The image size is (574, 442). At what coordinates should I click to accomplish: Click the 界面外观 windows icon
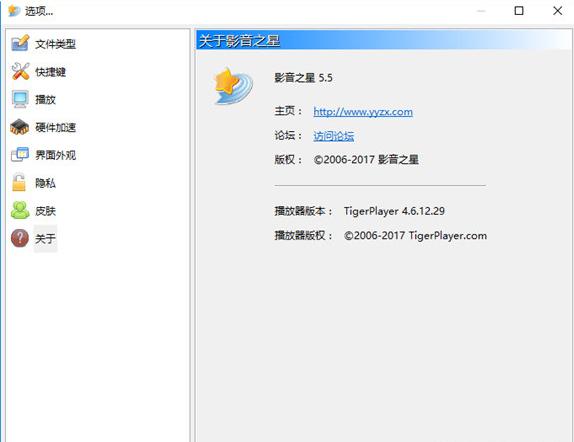20,155
